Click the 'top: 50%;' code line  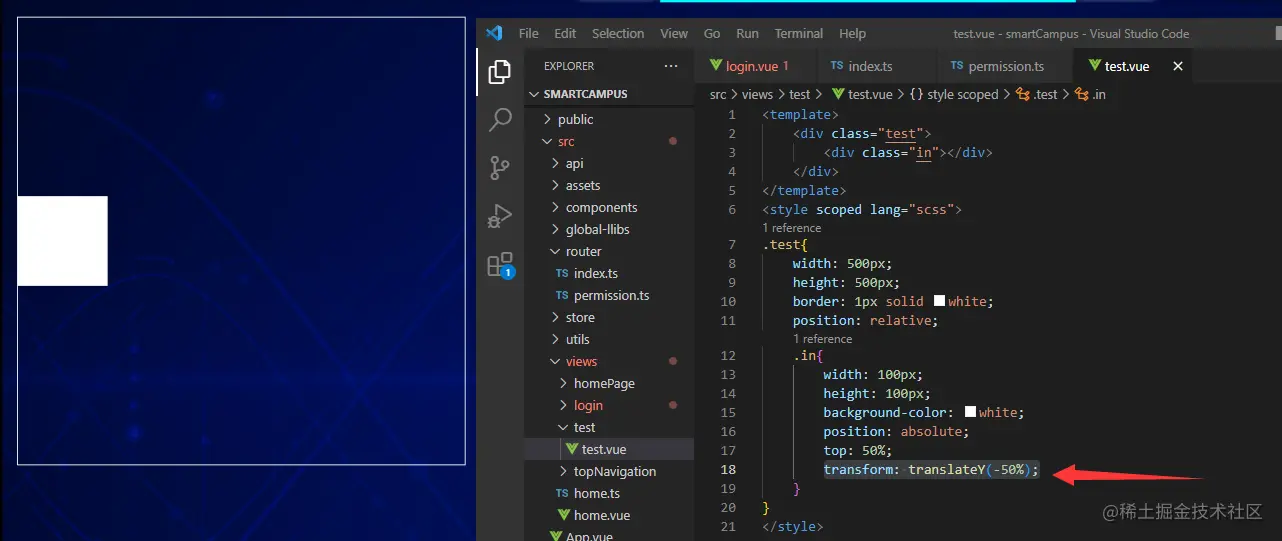tap(859, 450)
